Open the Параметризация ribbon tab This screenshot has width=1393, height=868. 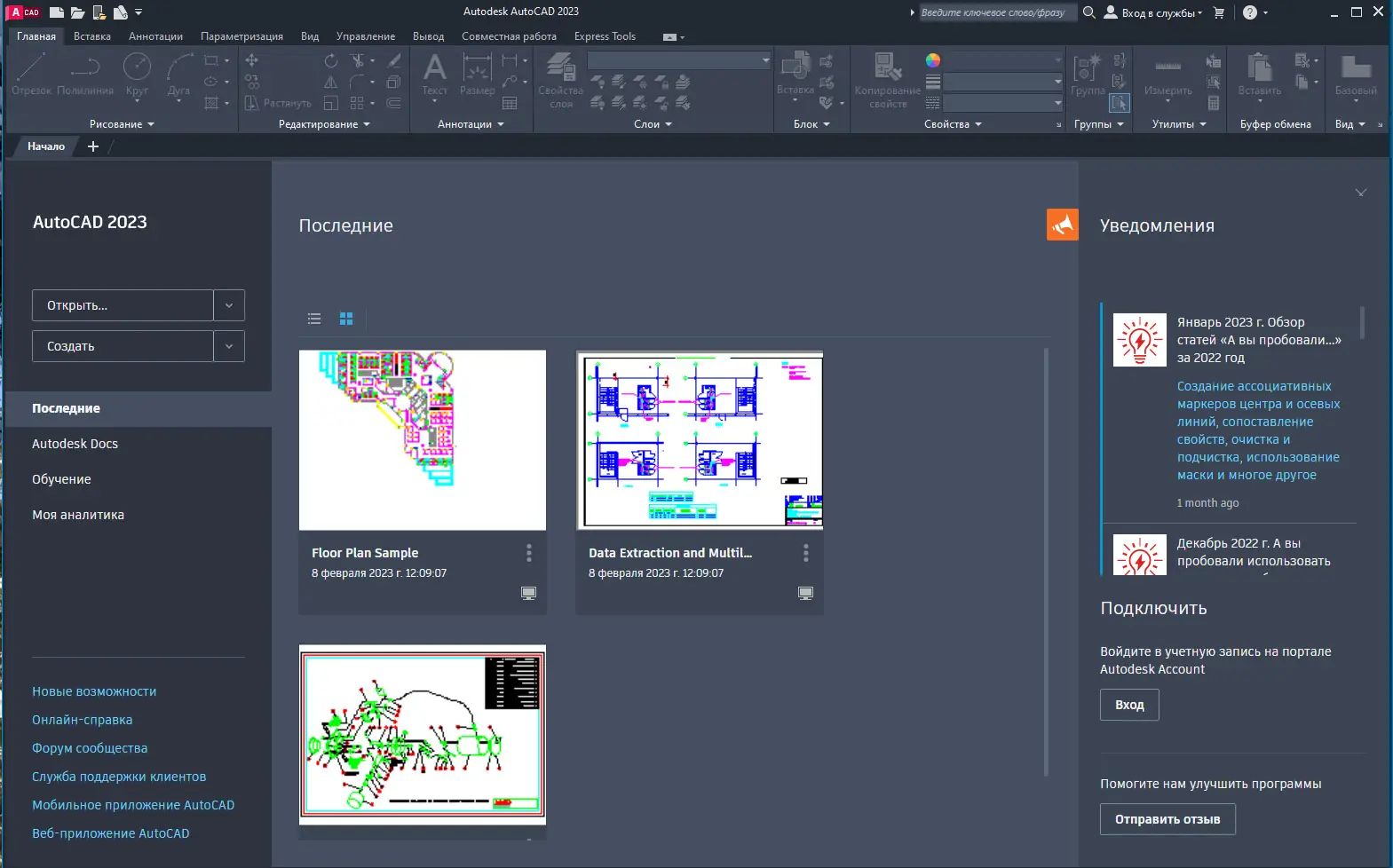pyautogui.click(x=241, y=36)
